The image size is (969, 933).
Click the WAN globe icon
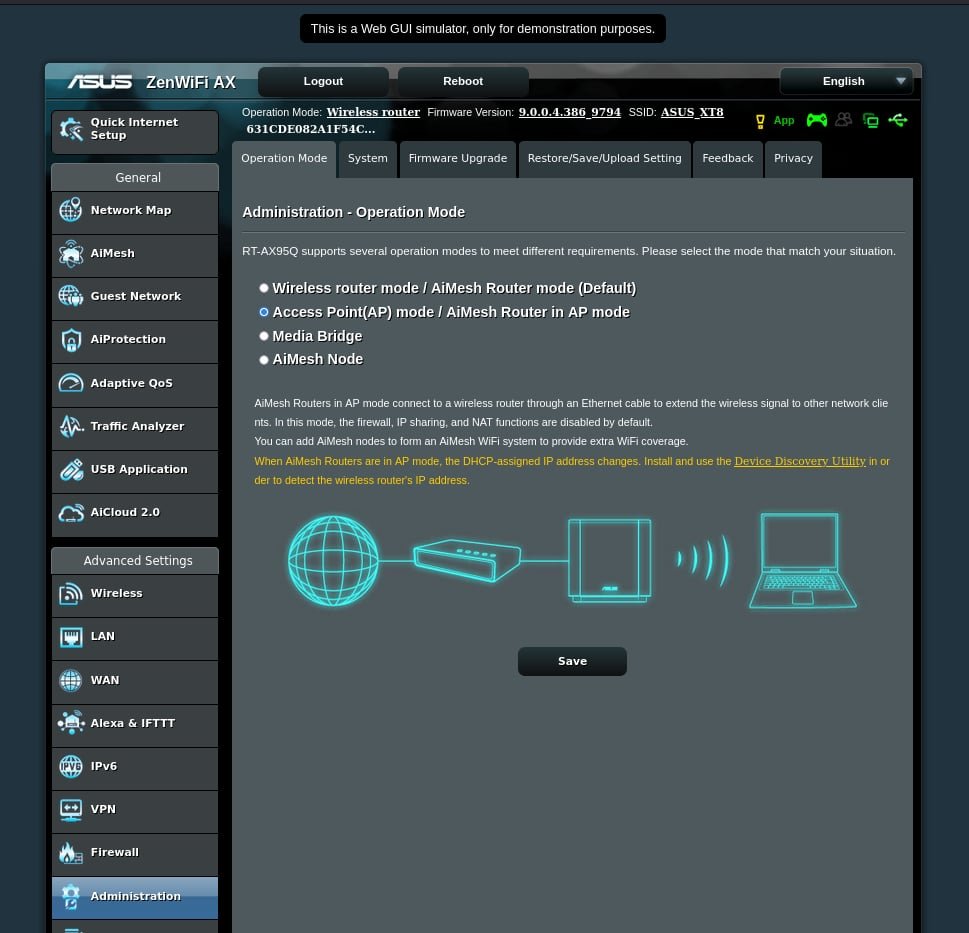point(70,680)
